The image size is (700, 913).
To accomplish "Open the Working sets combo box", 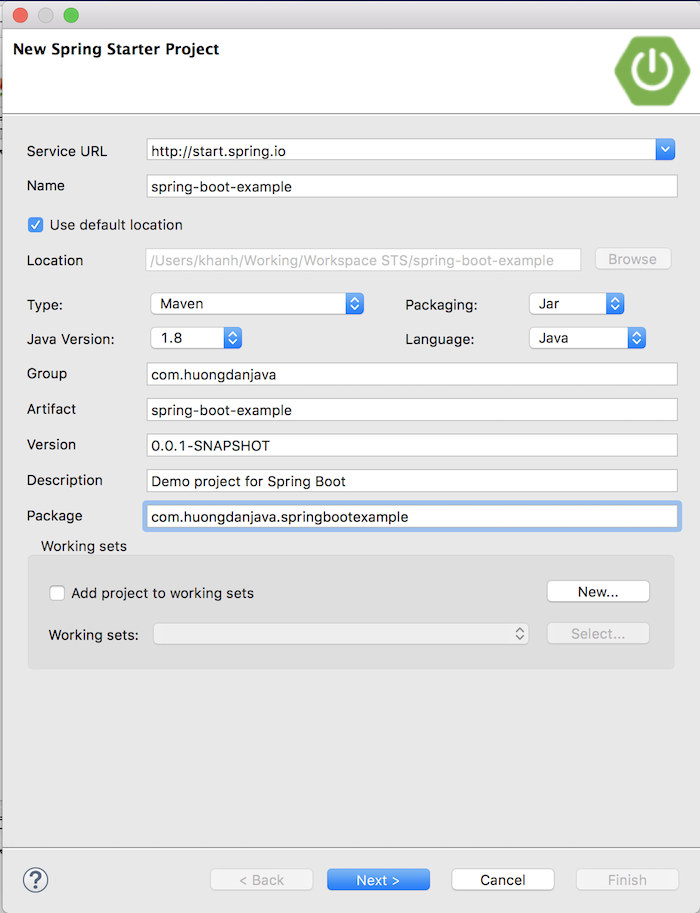I will [x=341, y=634].
